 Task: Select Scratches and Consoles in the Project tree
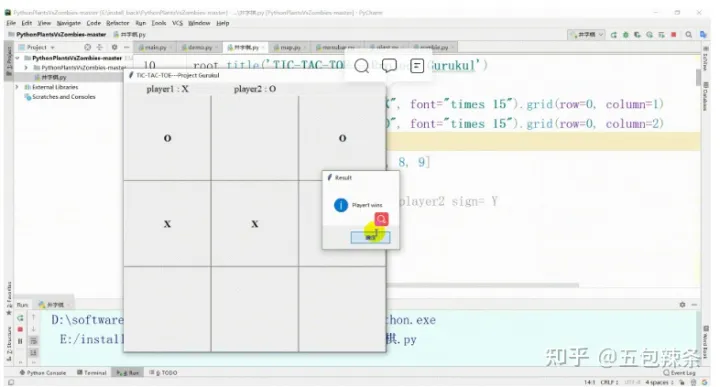[x=60, y=97]
